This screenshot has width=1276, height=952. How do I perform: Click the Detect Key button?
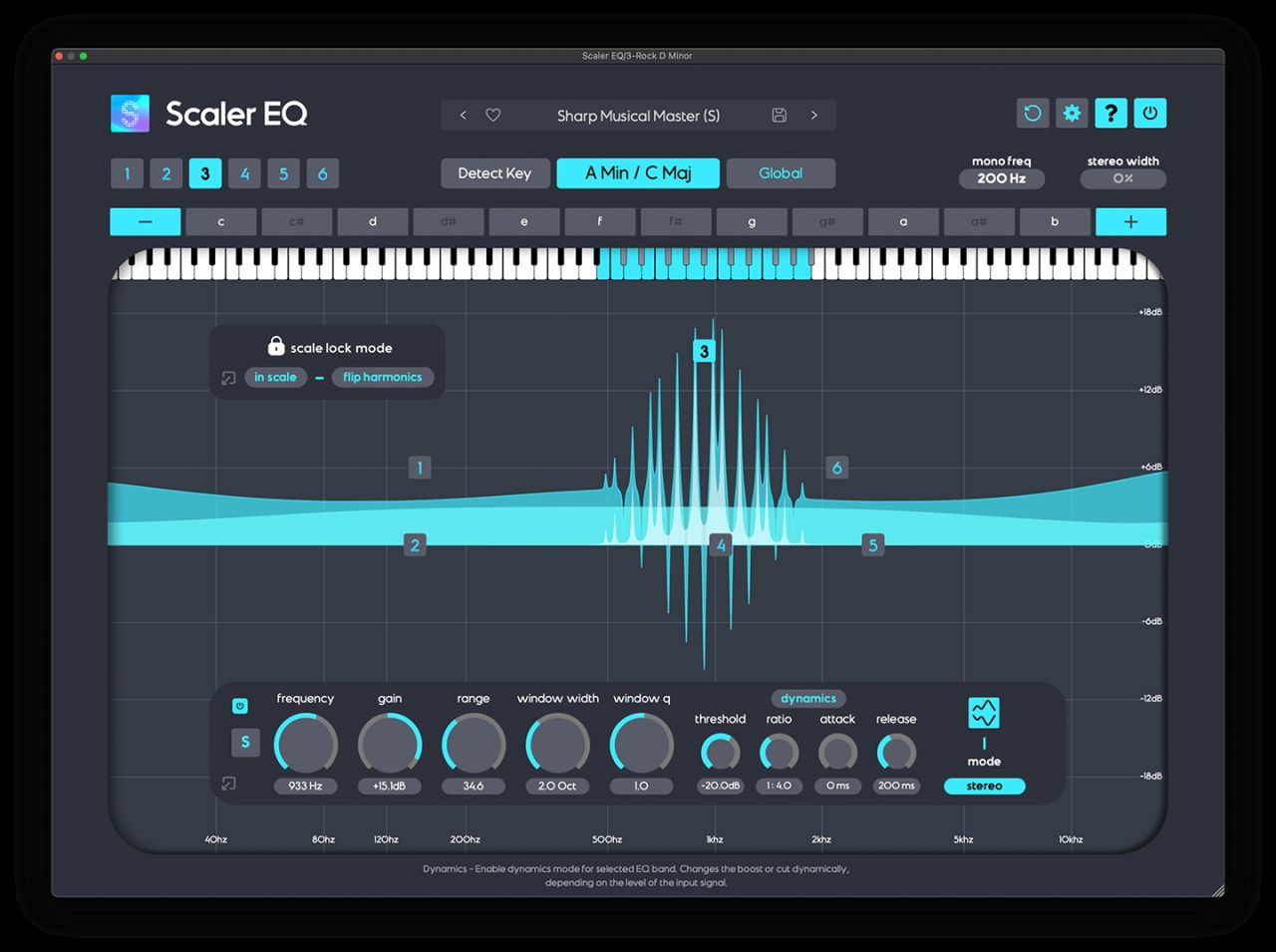tap(494, 173)
